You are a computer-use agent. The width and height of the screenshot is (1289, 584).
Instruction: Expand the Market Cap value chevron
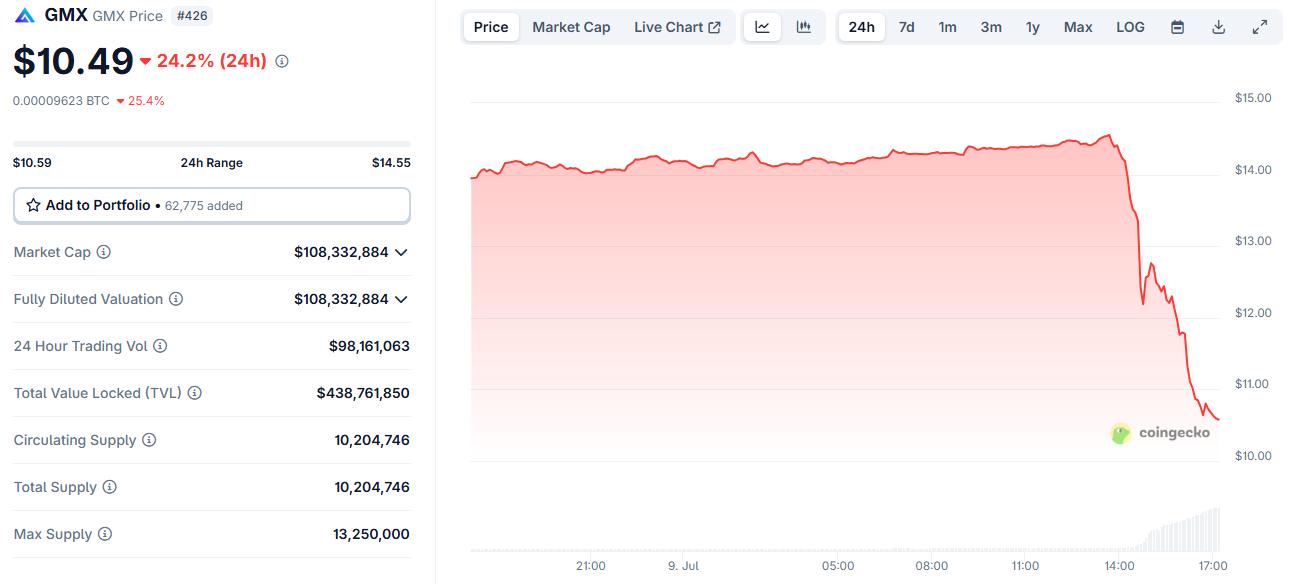[x=401, y=252]
